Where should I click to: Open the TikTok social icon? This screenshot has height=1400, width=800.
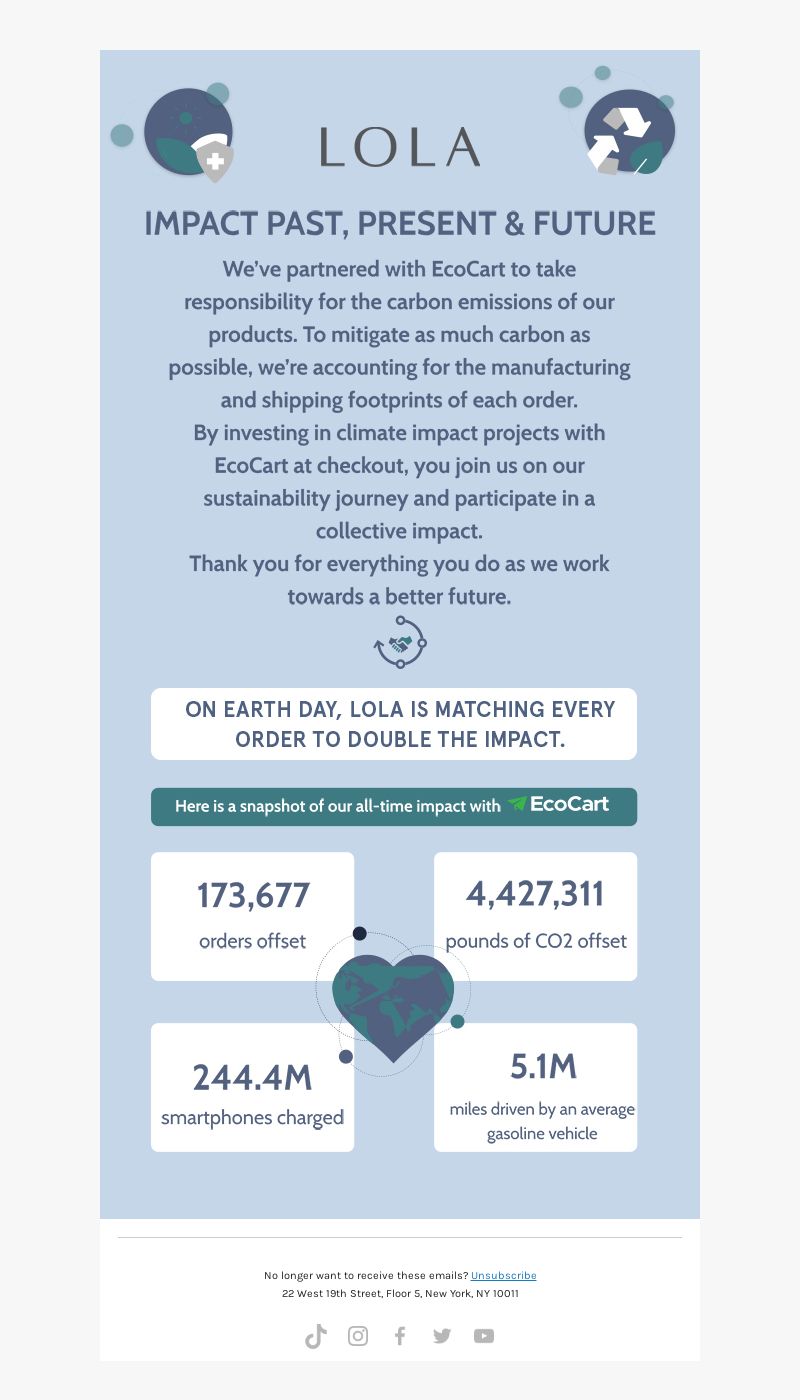tap(316, 1336)
